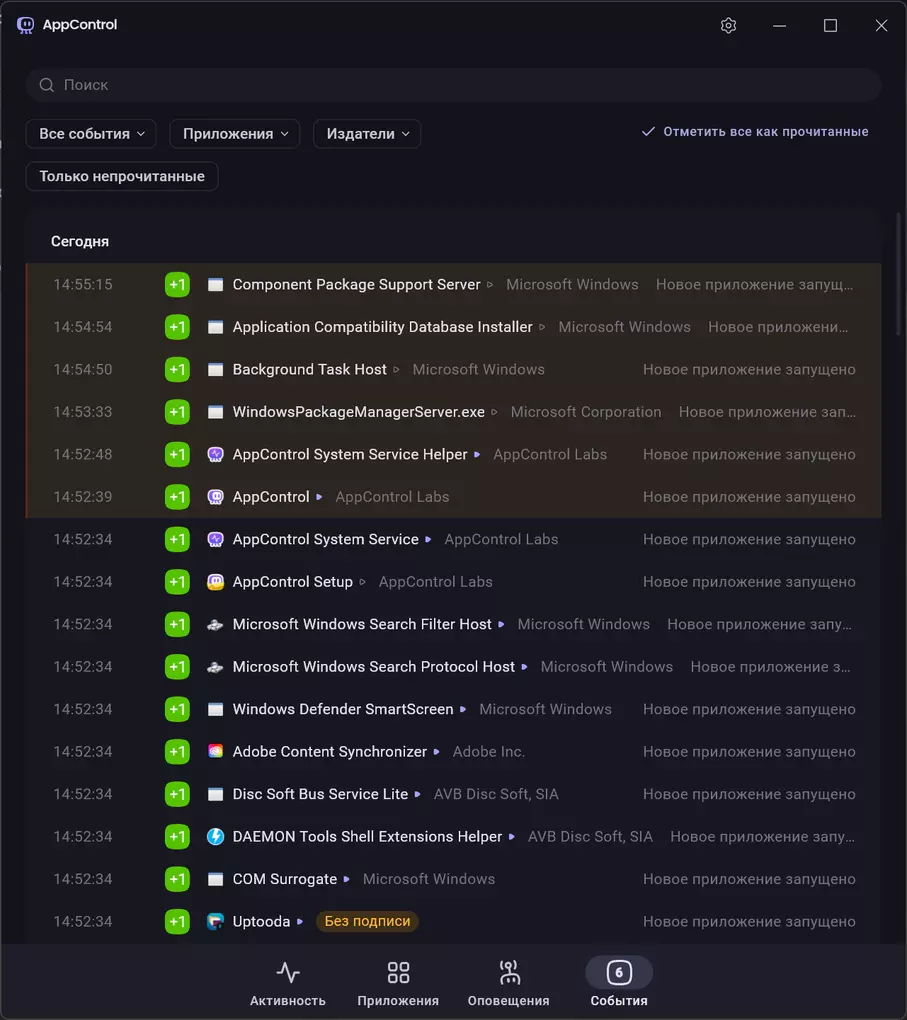Open the "Приложения" bottom tab
The image size is (907, 1020).
(x=398, y=984)
